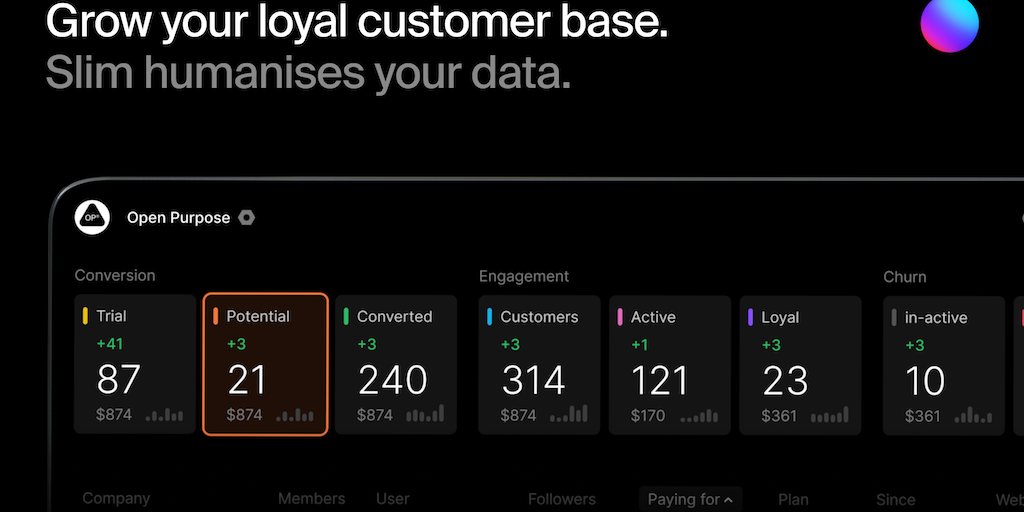This screenshot has width=1024, height=512.
Task: Open the Converted segment card
Action: coord(395,364)
